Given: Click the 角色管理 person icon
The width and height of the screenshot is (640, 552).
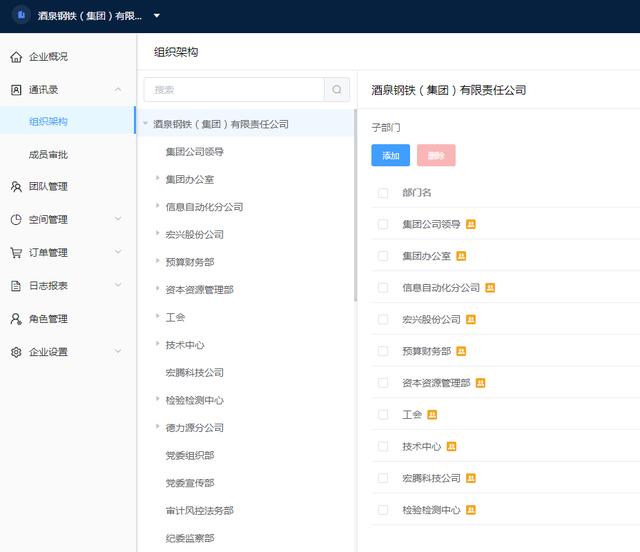Looking at the screenshot, I should pyautogui.click(x=16, y=319).
